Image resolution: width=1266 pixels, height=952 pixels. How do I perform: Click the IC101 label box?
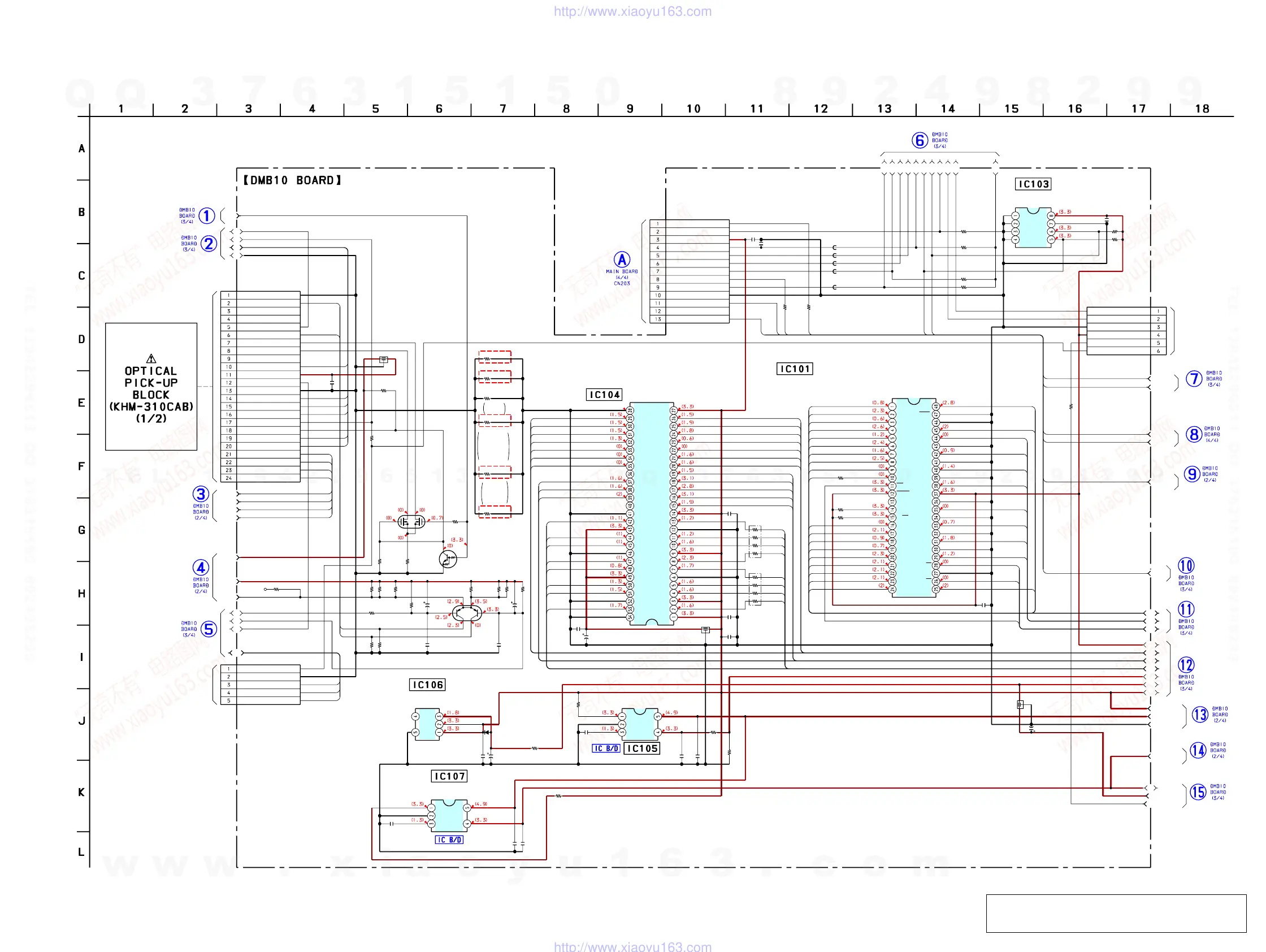click(x=795, y=369)
